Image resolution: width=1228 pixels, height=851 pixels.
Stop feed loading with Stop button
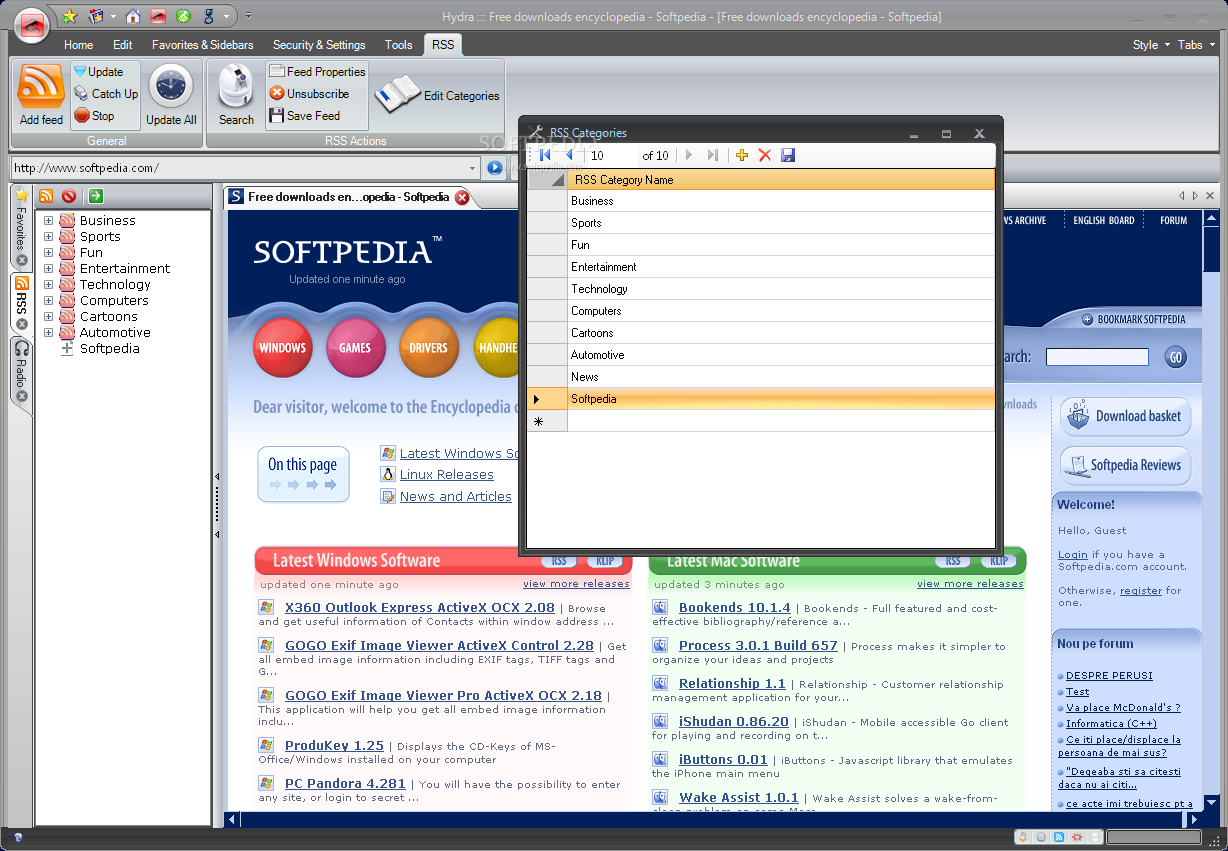94,116
